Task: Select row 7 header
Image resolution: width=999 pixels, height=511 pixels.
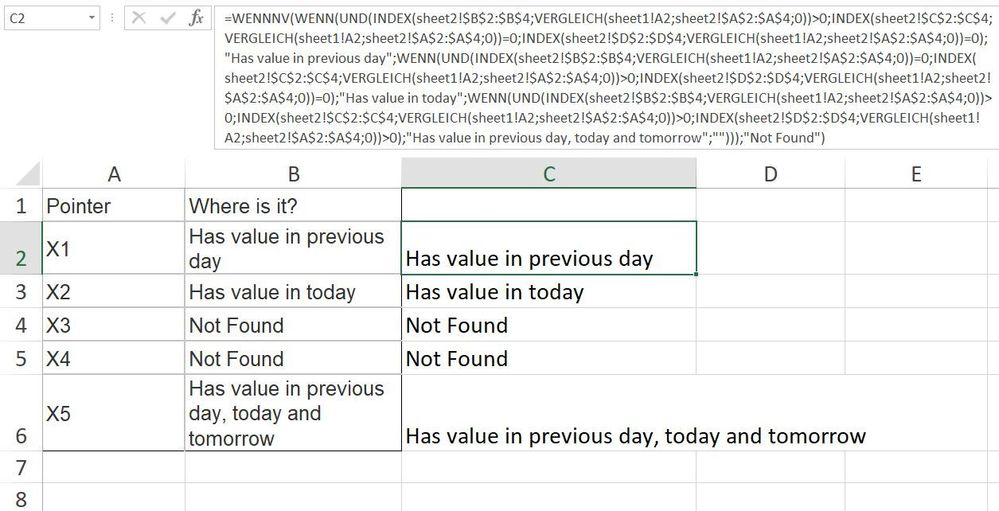Action: (20, 467)
